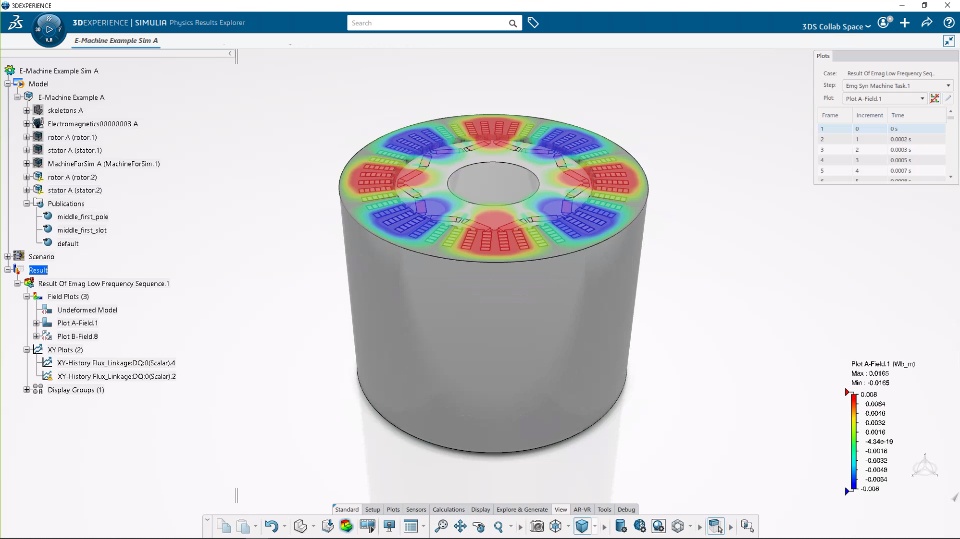Select the Undeformed Model tree item

tap(87, 310)
